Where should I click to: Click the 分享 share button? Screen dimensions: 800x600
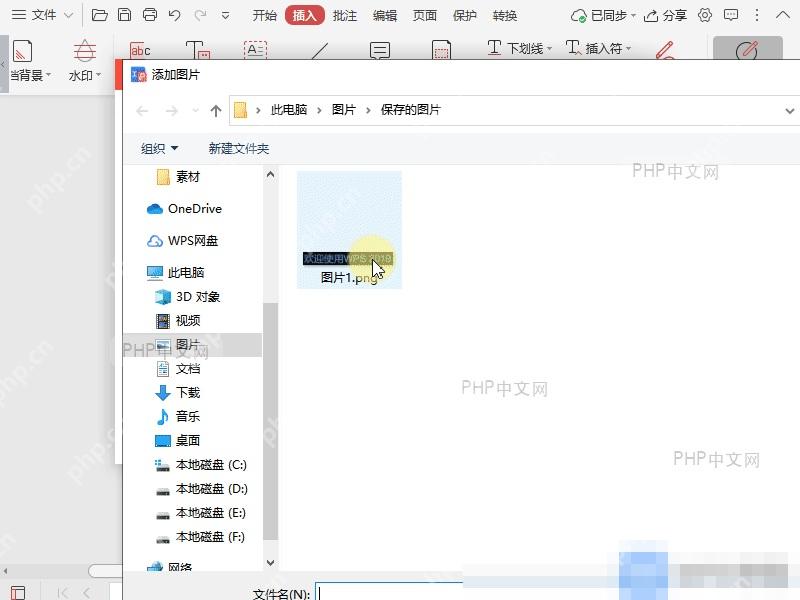(665, 16)
